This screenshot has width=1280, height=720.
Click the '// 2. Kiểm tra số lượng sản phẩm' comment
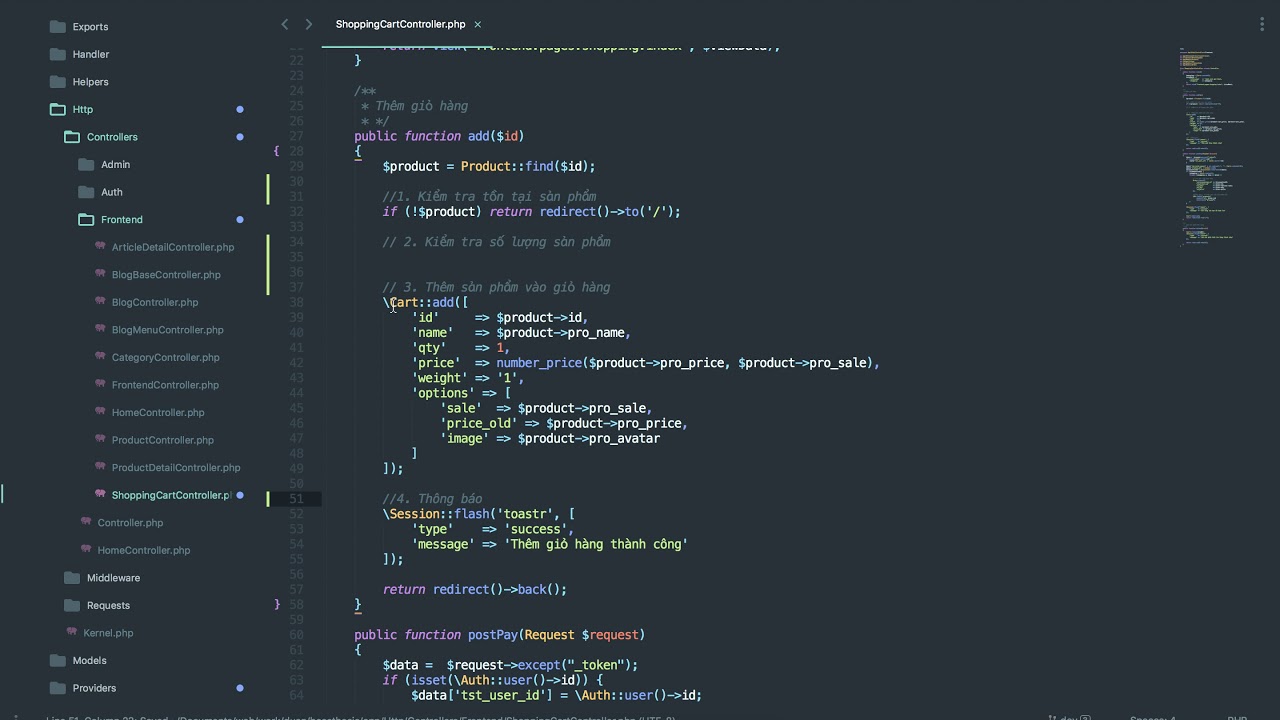tap(496, 242)
